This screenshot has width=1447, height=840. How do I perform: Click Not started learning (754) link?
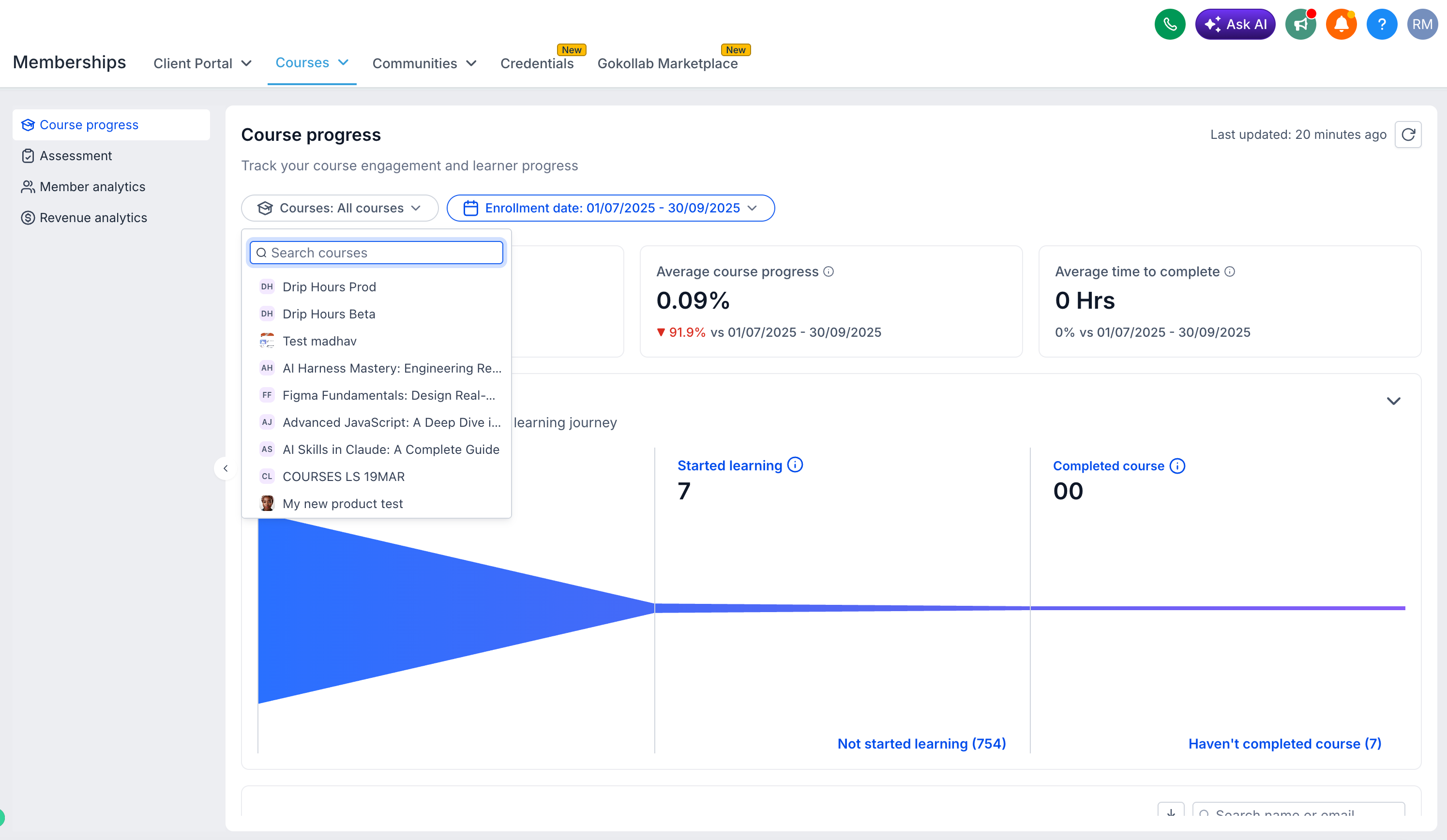point(921,744)
